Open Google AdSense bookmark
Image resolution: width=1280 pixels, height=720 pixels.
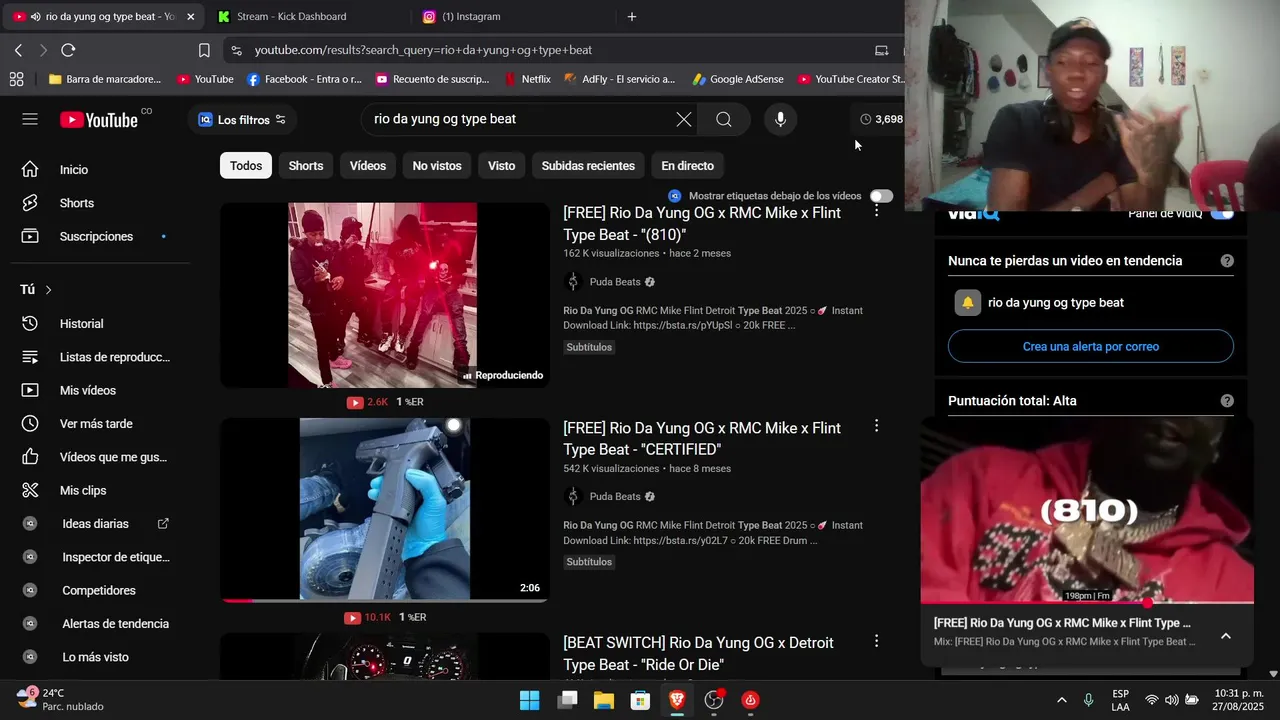[738, 79]
